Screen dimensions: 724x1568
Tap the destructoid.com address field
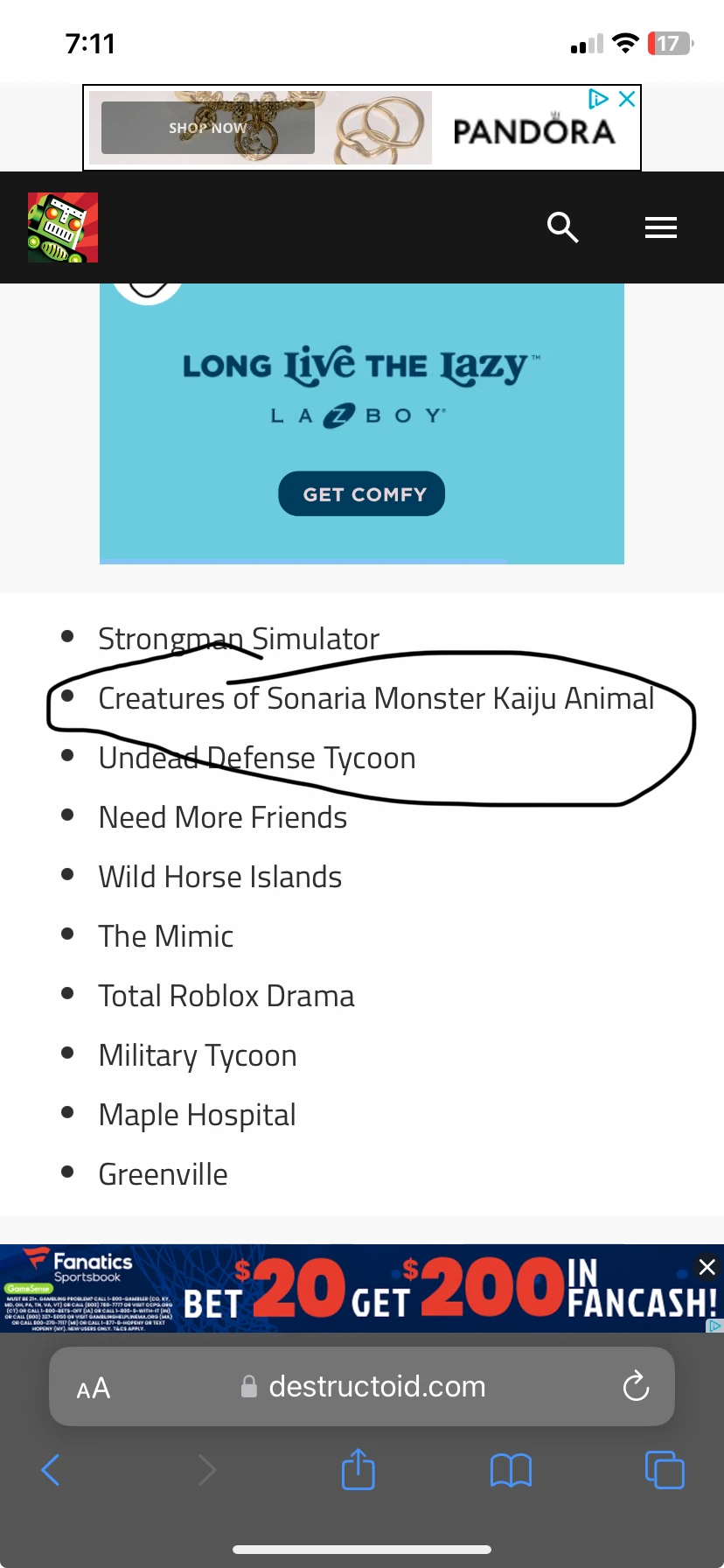[x=376, y=1387]
